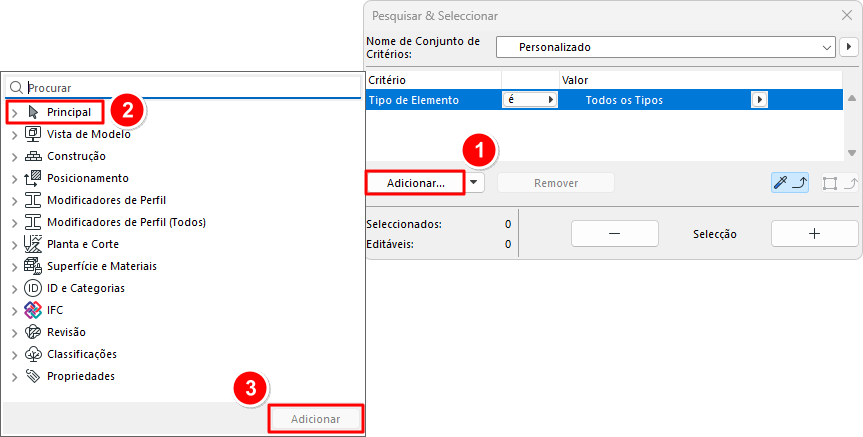Select the Construção tree label

pyautogui.click(x=76, y=156)
